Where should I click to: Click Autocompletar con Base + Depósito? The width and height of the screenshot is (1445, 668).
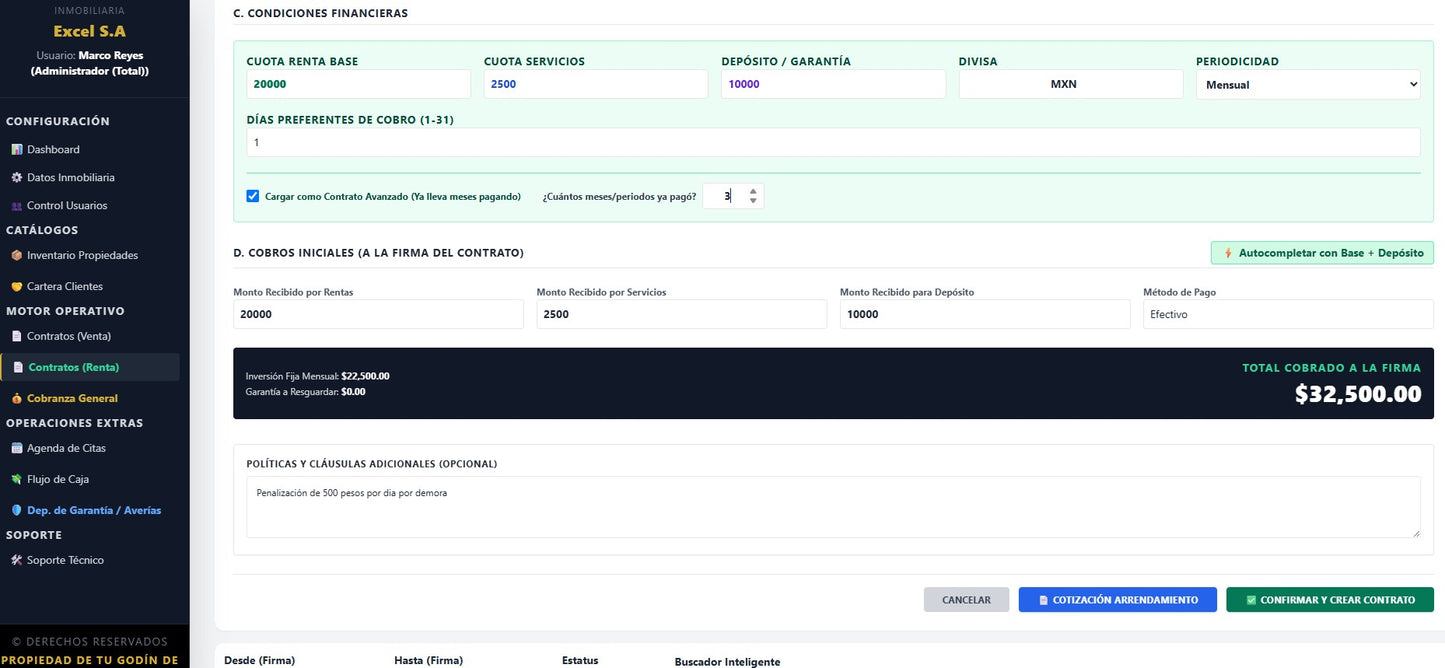1322,253
